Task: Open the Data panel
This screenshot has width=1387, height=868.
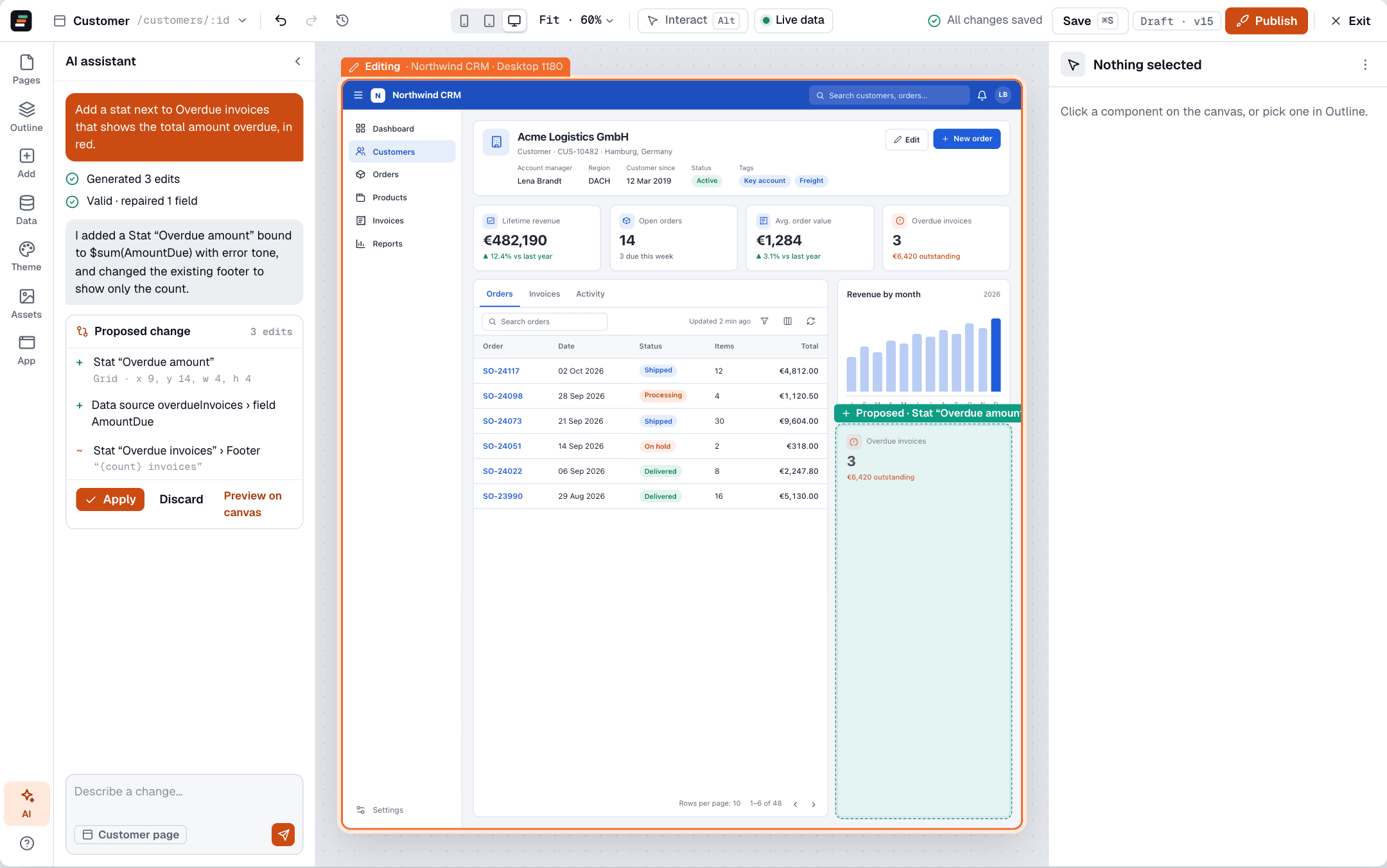Action: (x=26, y=210)
